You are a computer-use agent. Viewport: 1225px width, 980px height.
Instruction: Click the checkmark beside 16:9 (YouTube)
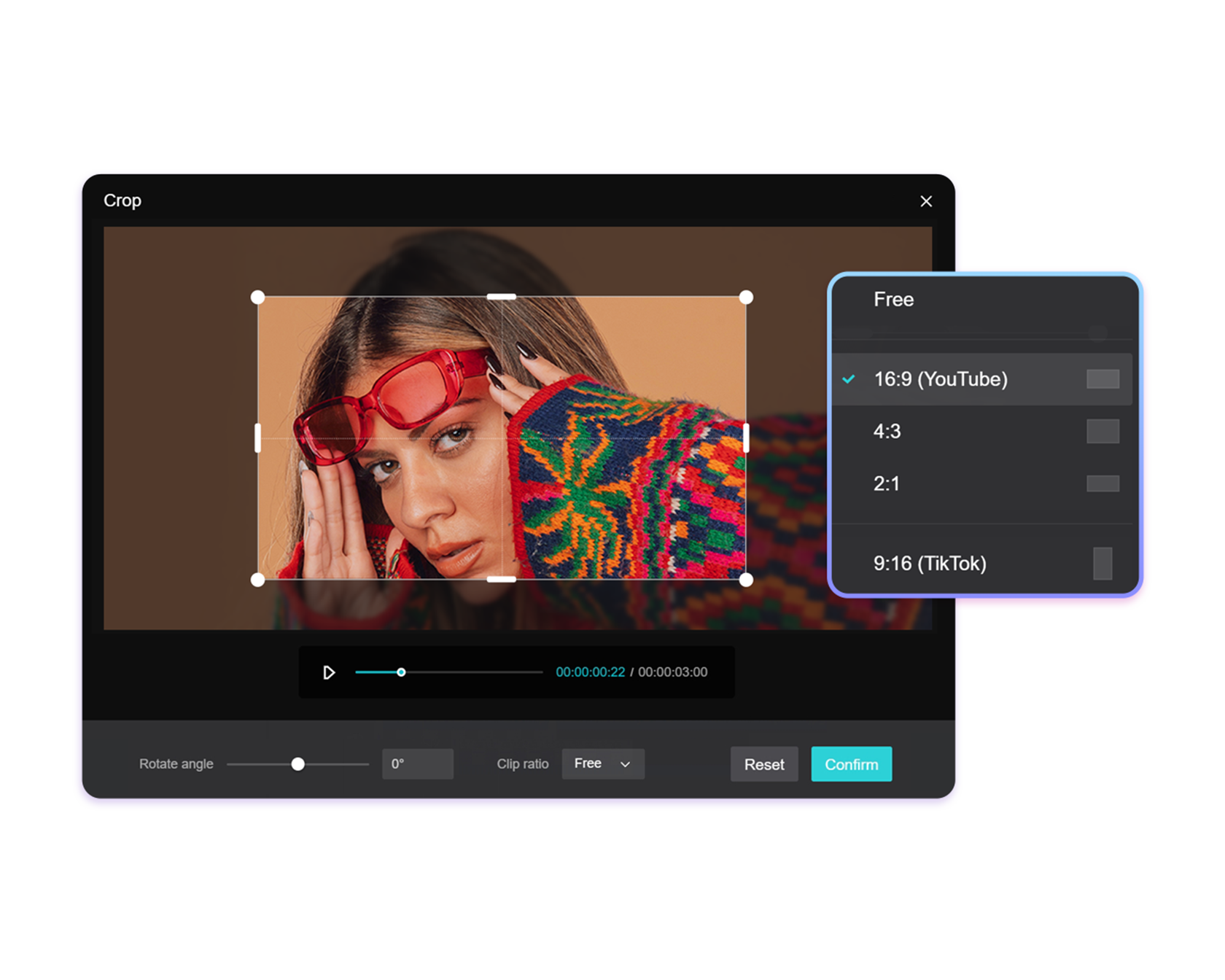click(848, 379)
